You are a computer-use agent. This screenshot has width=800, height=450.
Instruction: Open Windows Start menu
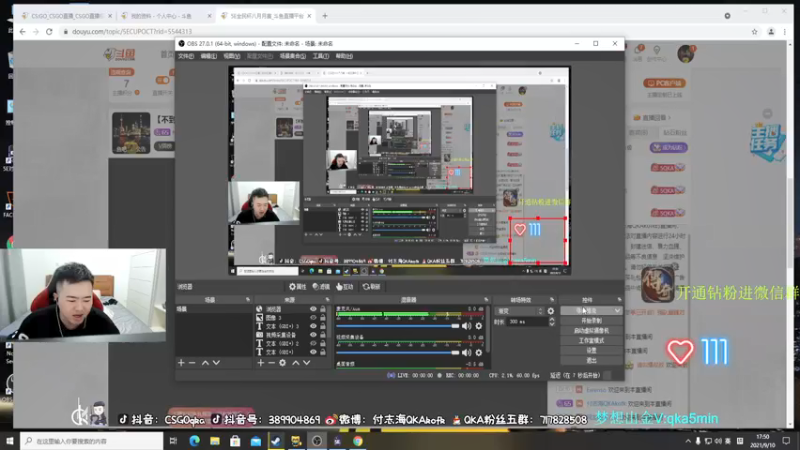pyautogui.click(x=10, y=441)
